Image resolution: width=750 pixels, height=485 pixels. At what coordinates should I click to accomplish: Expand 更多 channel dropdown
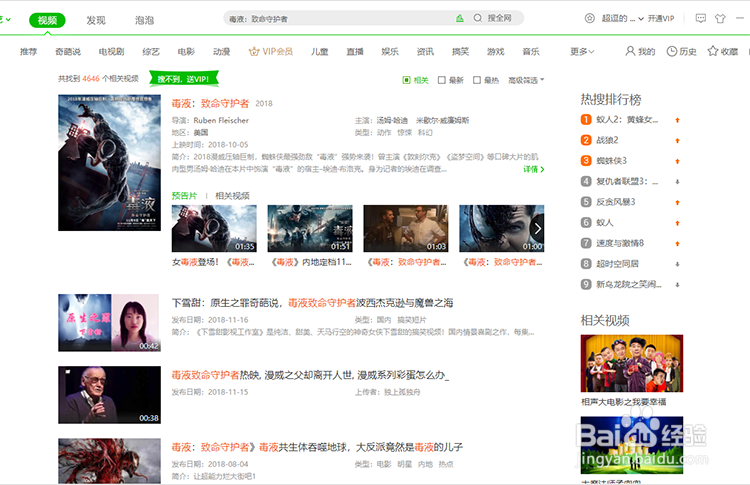582,51
